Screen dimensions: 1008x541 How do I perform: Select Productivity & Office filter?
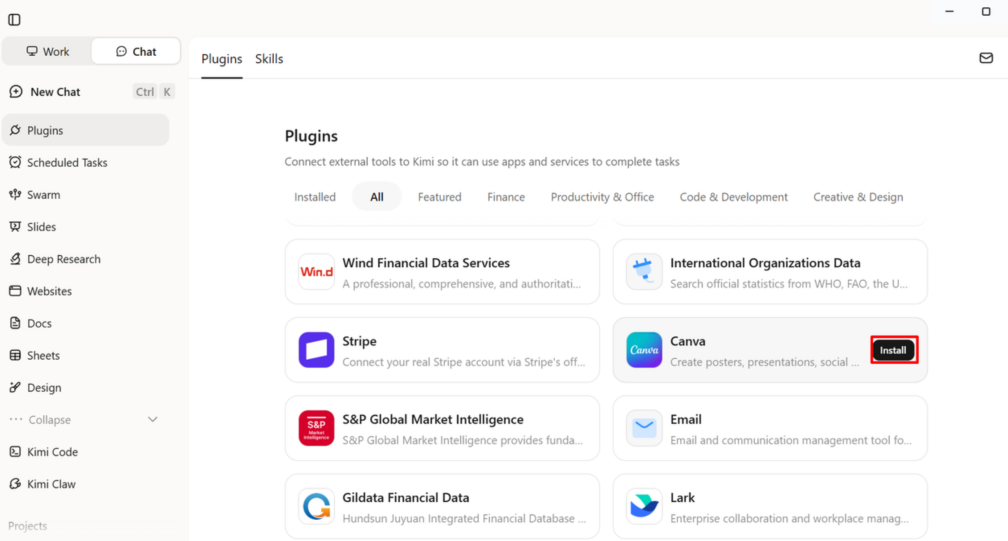pos(602,197)
